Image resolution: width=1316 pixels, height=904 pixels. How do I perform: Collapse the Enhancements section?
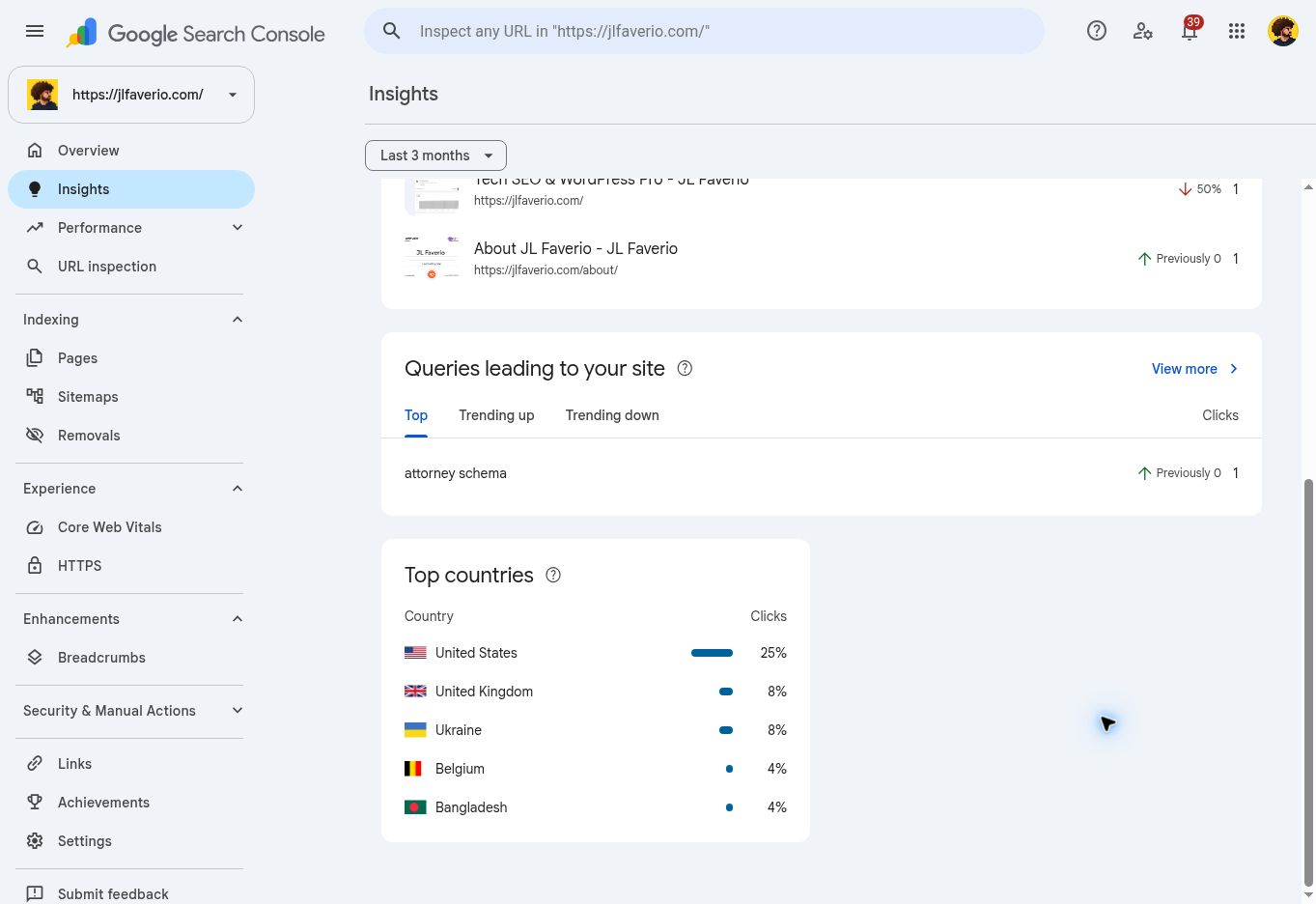pyautogui.click(x=238, y=619)
